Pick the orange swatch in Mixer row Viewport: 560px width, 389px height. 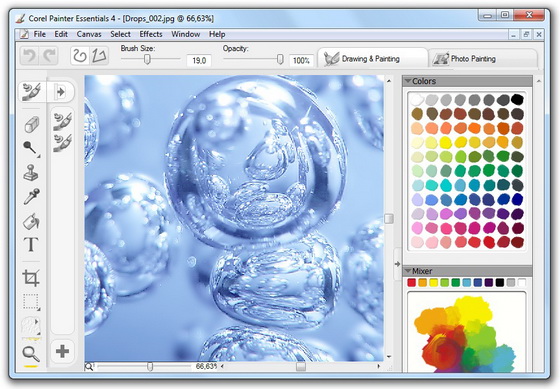coord(422,283)
